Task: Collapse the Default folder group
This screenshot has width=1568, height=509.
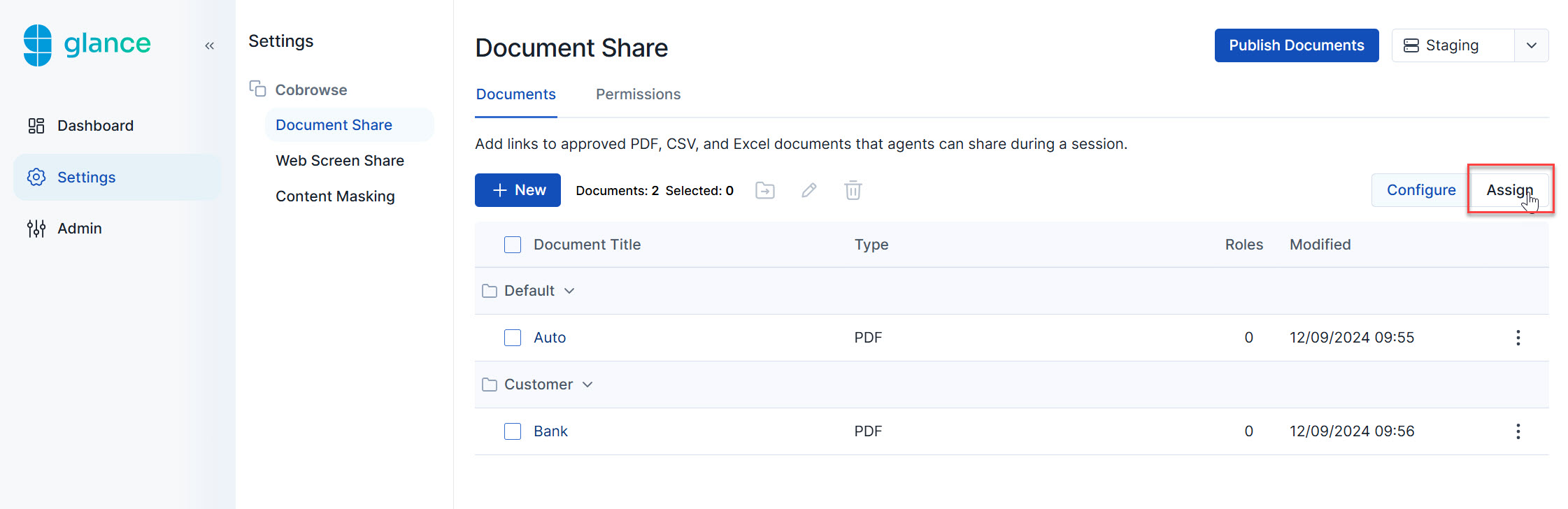Action: (x=569, y=291)
